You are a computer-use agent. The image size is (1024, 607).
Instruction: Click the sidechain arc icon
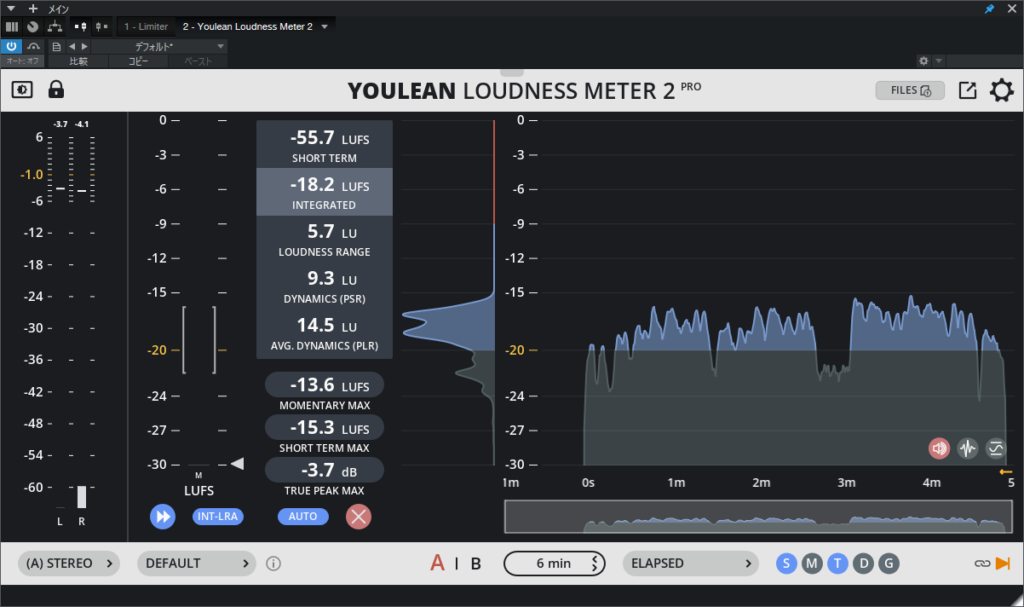pyautogui.click(x=33, y=46)
